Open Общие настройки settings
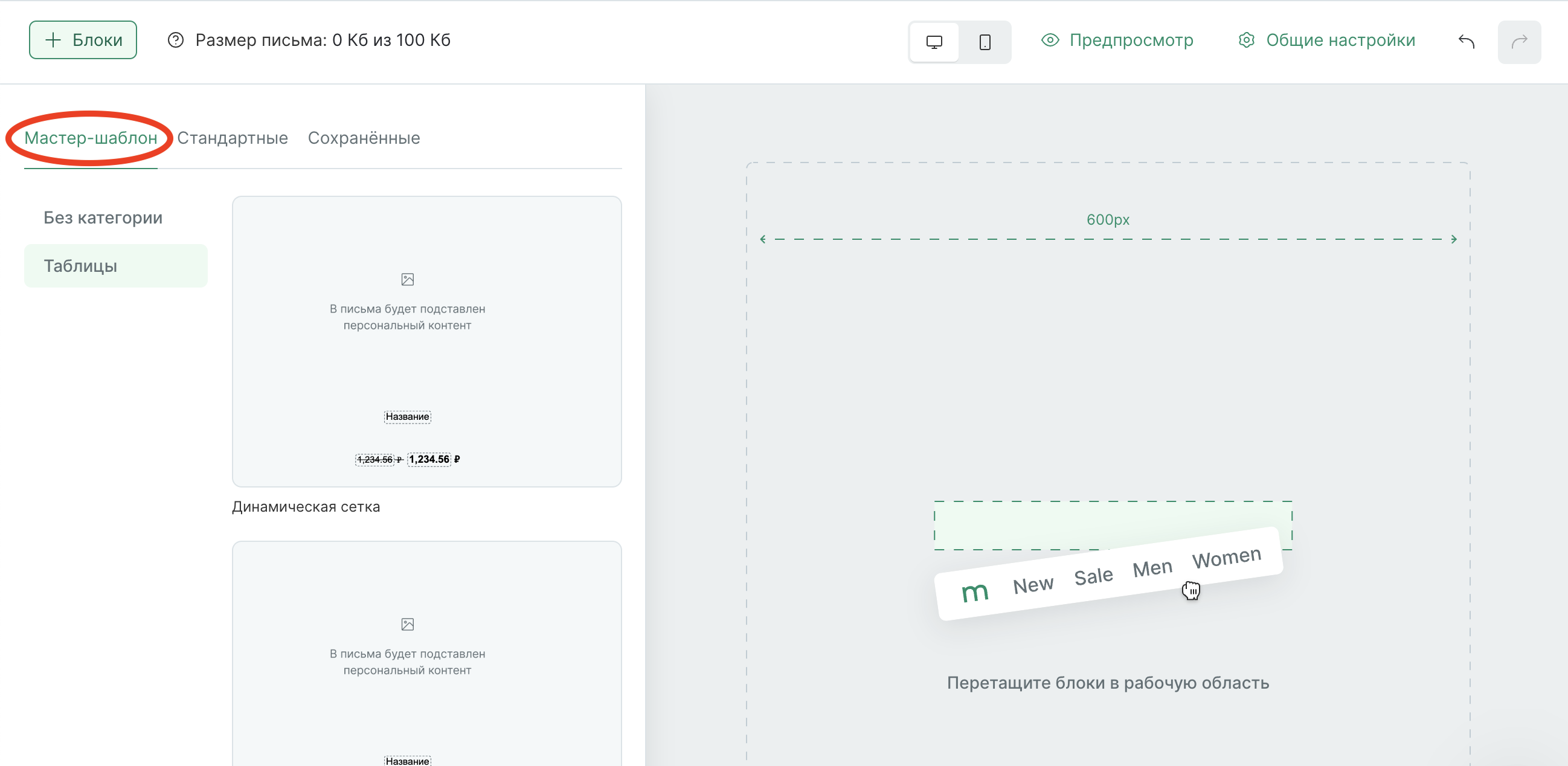Screen dimensions: 1568x766 coord(1326,40)
